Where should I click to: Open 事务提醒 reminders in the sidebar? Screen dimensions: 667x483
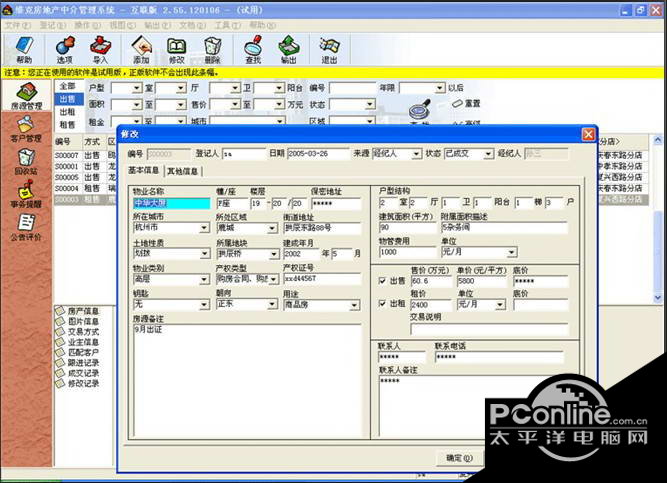point(26,194)
